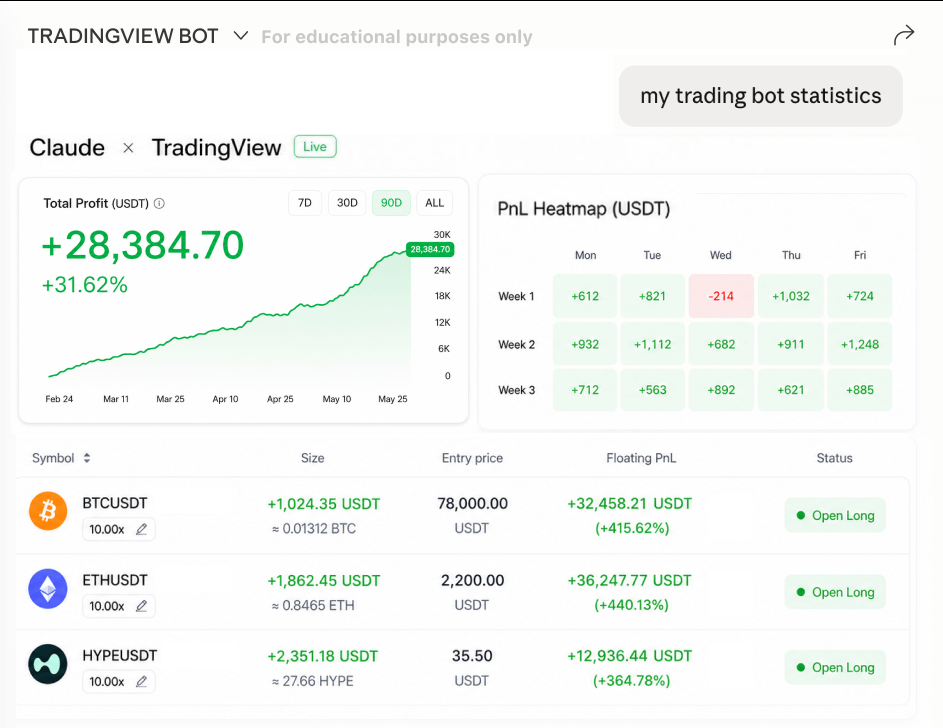Click Week 1 Friday cell +724
Screen dimensions: 943x728
pyautogui.click(x=860, y=296)
